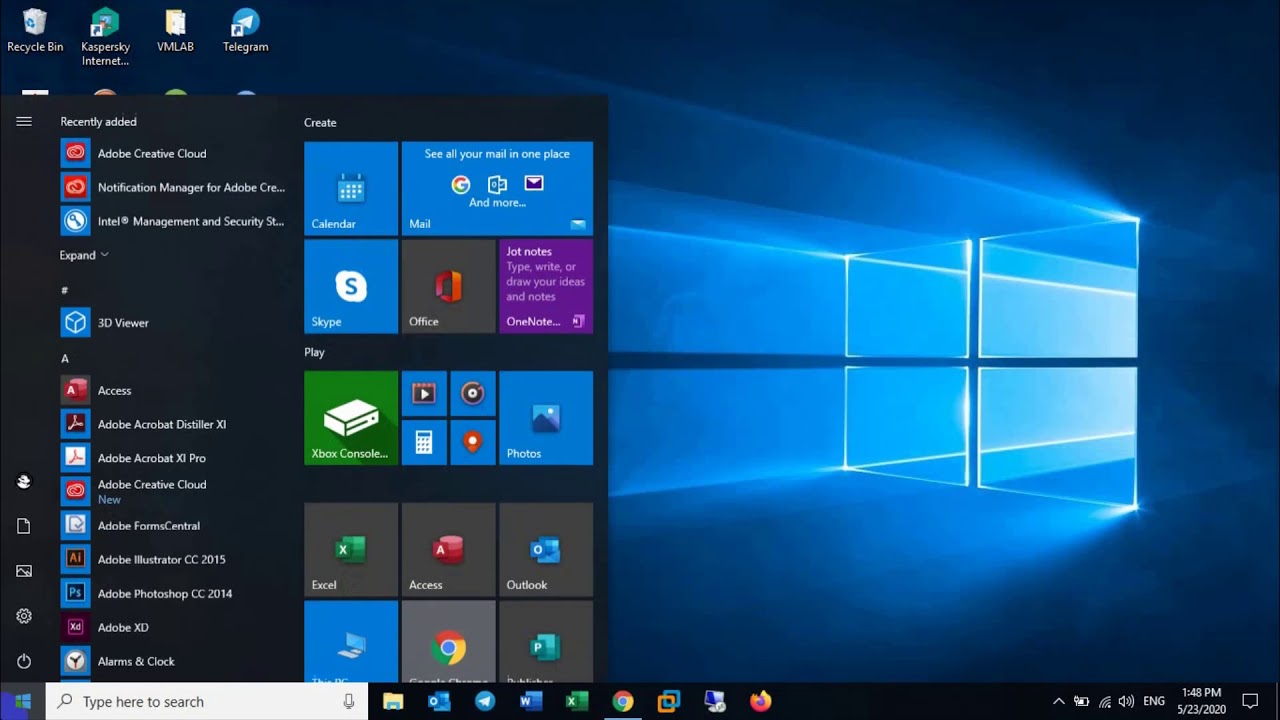Open Power options in Start menu
The image size is (1280, 720).
click(24, 661)
